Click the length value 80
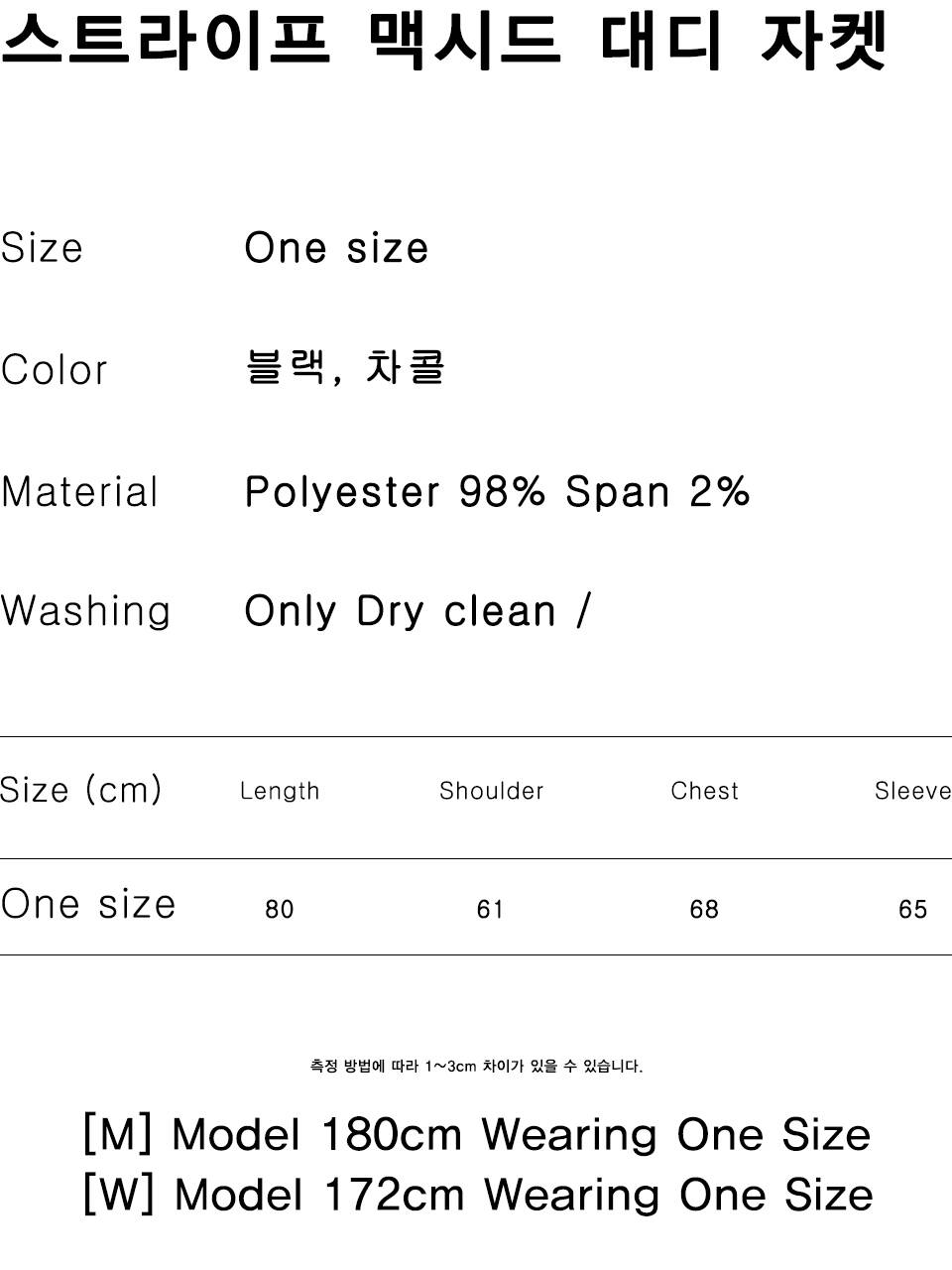 coord(280,909)
